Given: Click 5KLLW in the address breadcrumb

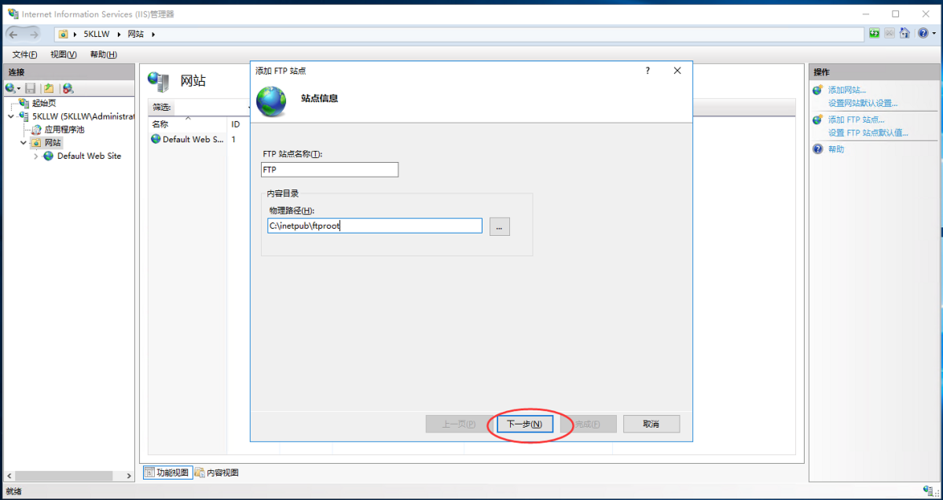Looking at the screenshot, I should click(96, 34).
